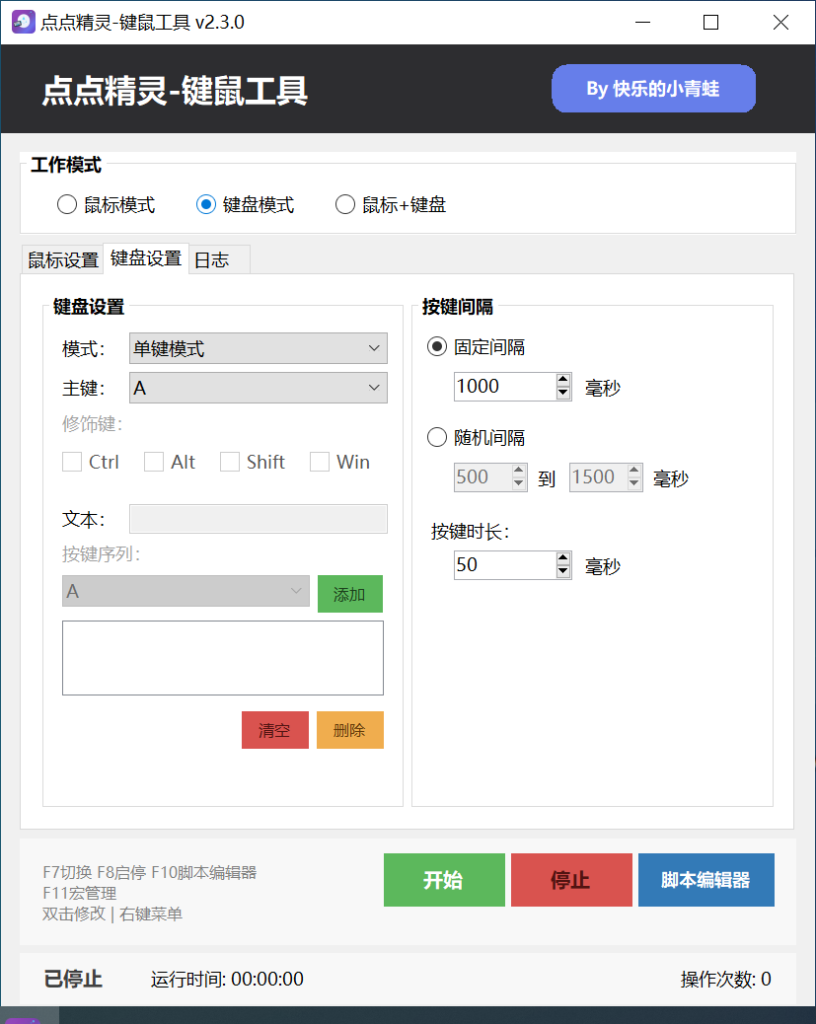Open the 按键序列 dropdown
The image size is (816, 1024).
click(x=184, y=592)
